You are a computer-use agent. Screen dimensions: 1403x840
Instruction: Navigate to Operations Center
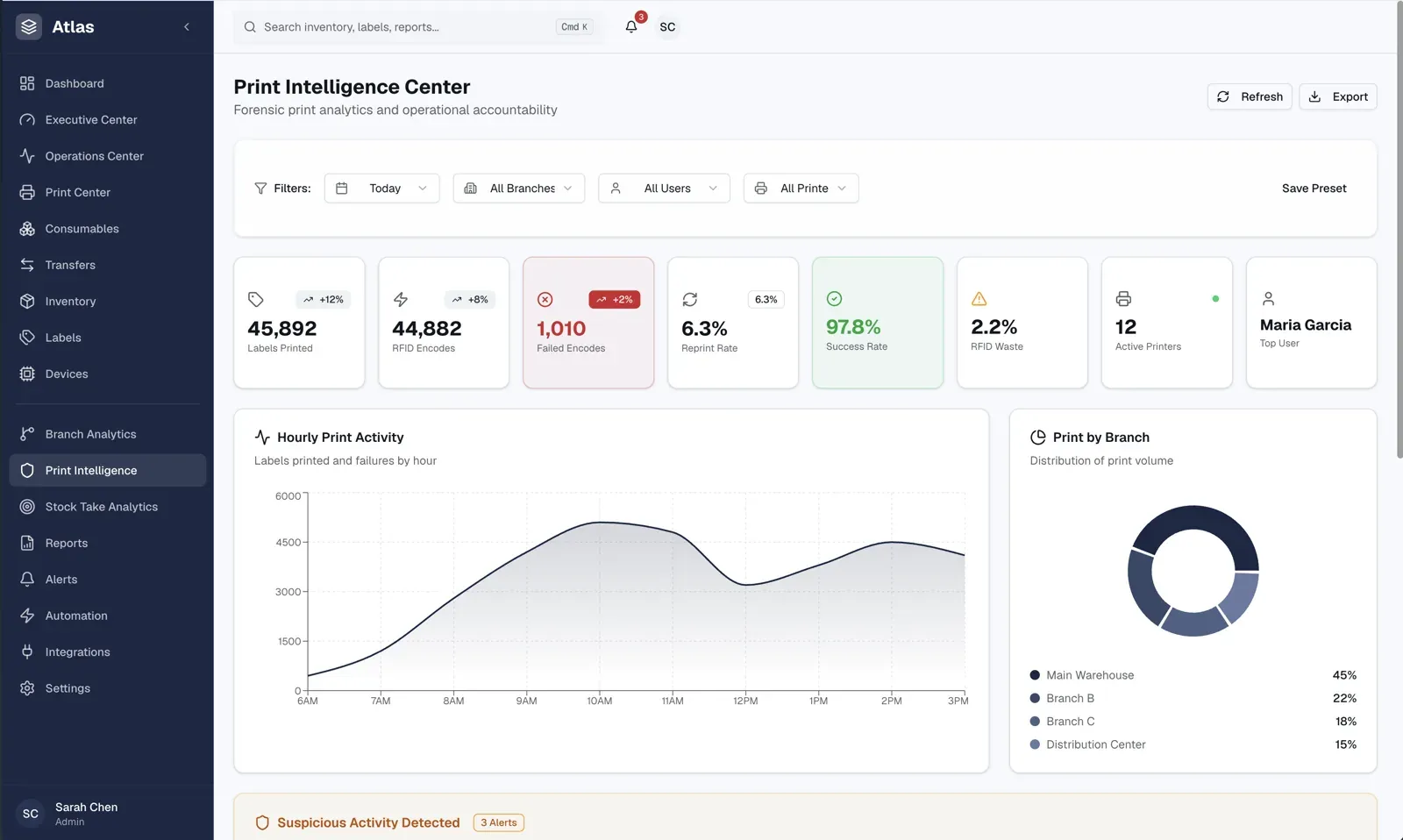(x=108, y=156)
